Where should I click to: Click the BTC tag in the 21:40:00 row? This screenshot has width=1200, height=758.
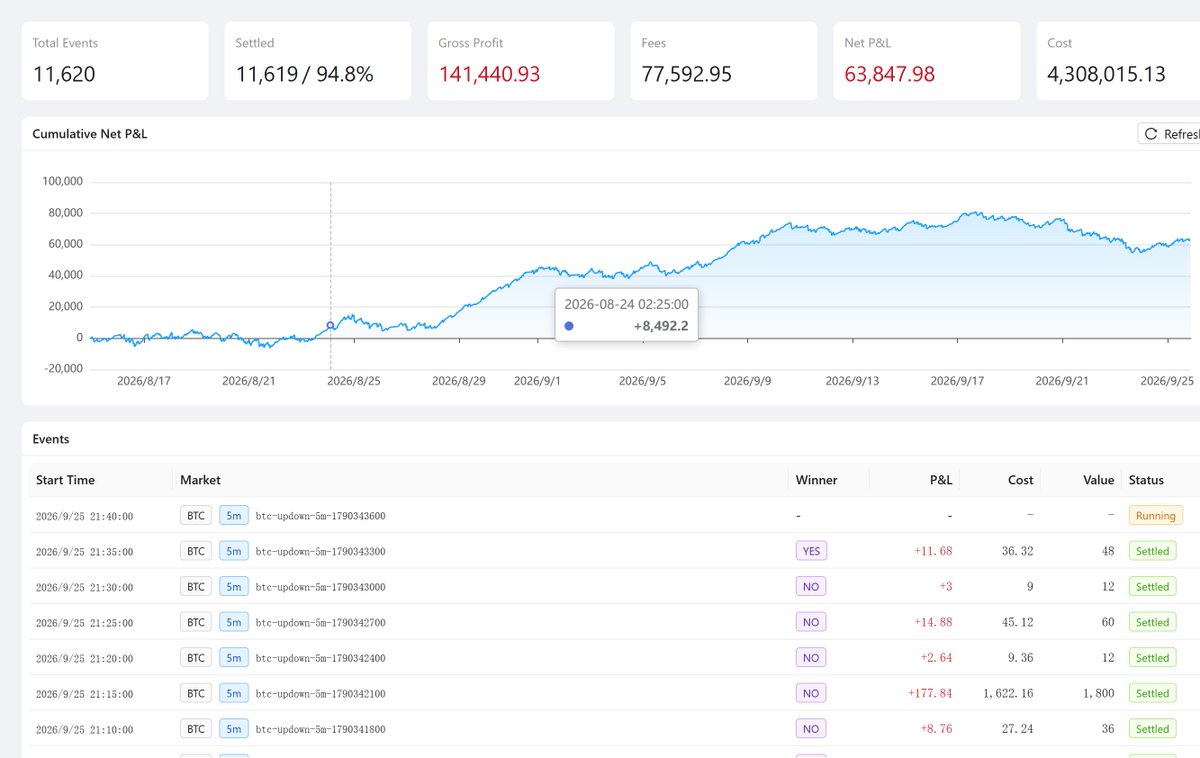(x=196, y=516)
